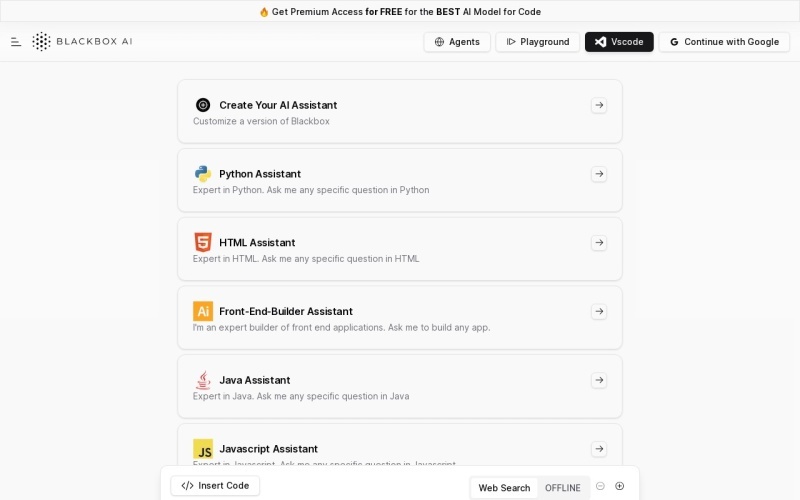The width and height of the screenshot is (800, 500).
Task: Select HTML Assistant title
Action: pos(257,242)
